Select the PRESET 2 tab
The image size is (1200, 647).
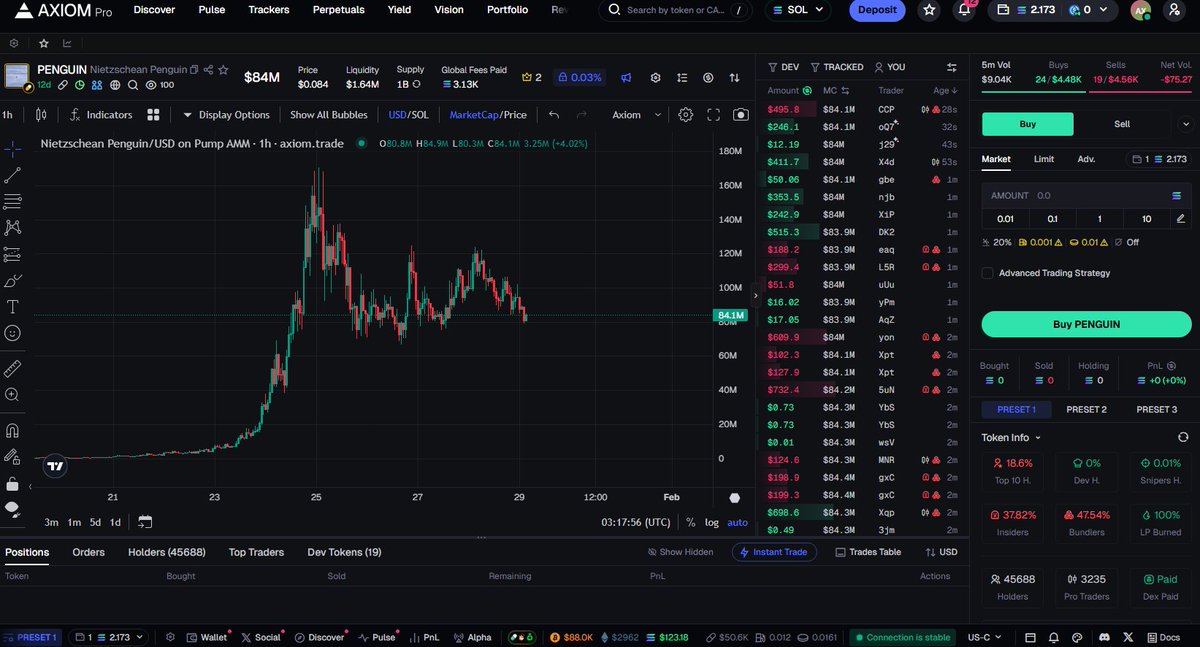(1086, 409)
